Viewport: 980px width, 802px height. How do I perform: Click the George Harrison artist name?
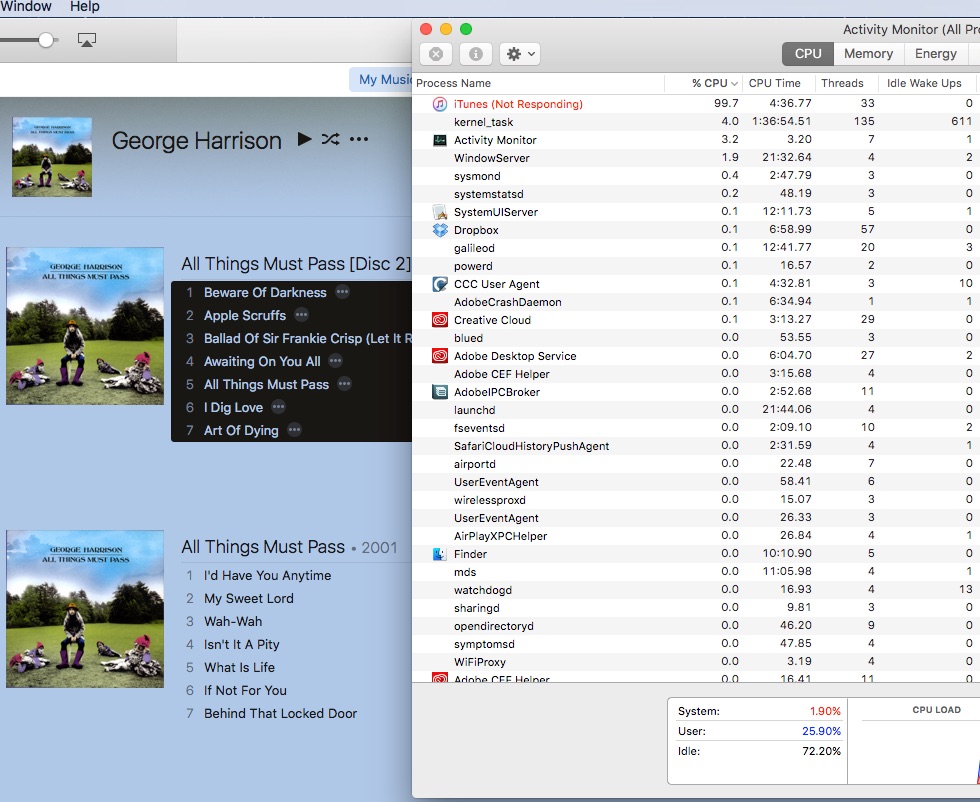196,141
